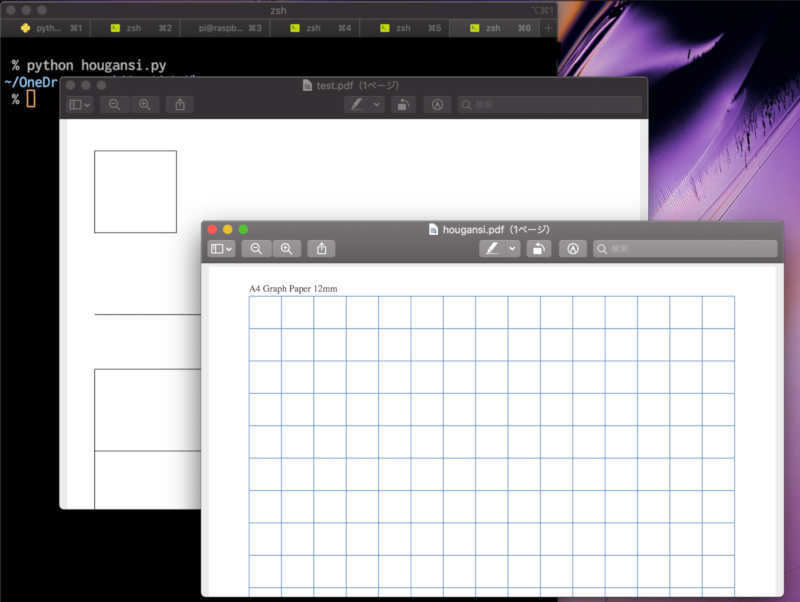Close the hougansi.pdf window
Screen dimensions: 800x602
212,230
